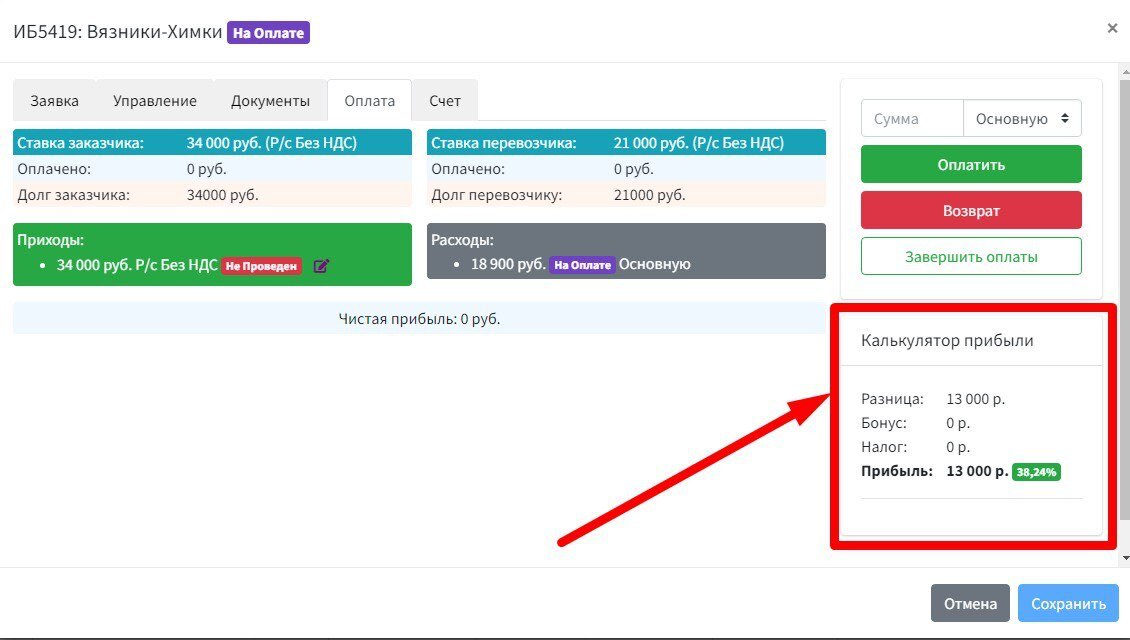Go to the Счет tab

click(445, 101)
